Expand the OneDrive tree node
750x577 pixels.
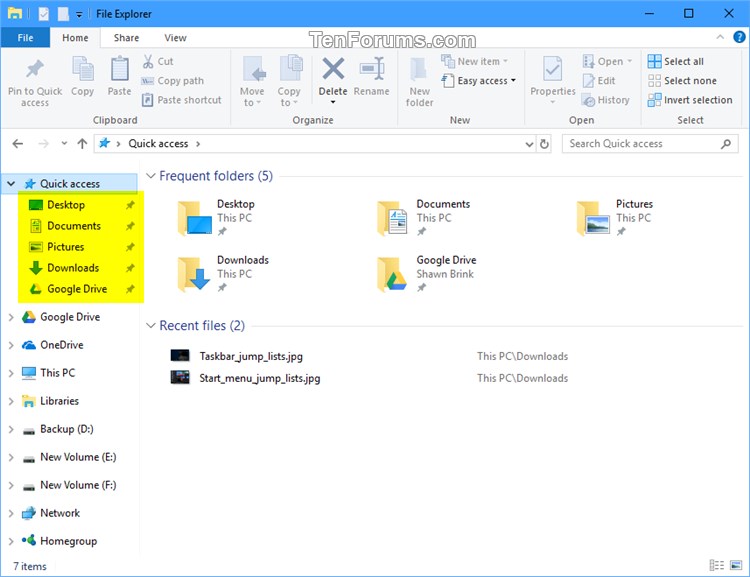[x=11, y=345]
